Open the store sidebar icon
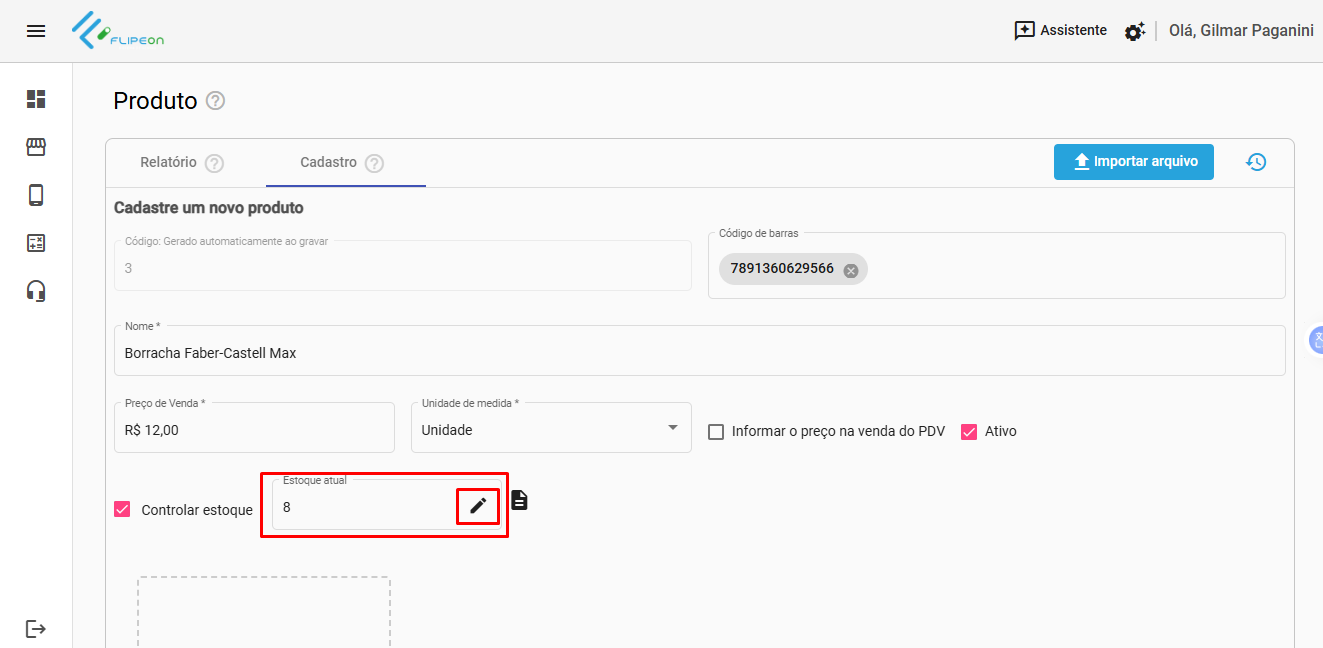 click(x=36, y=147)
